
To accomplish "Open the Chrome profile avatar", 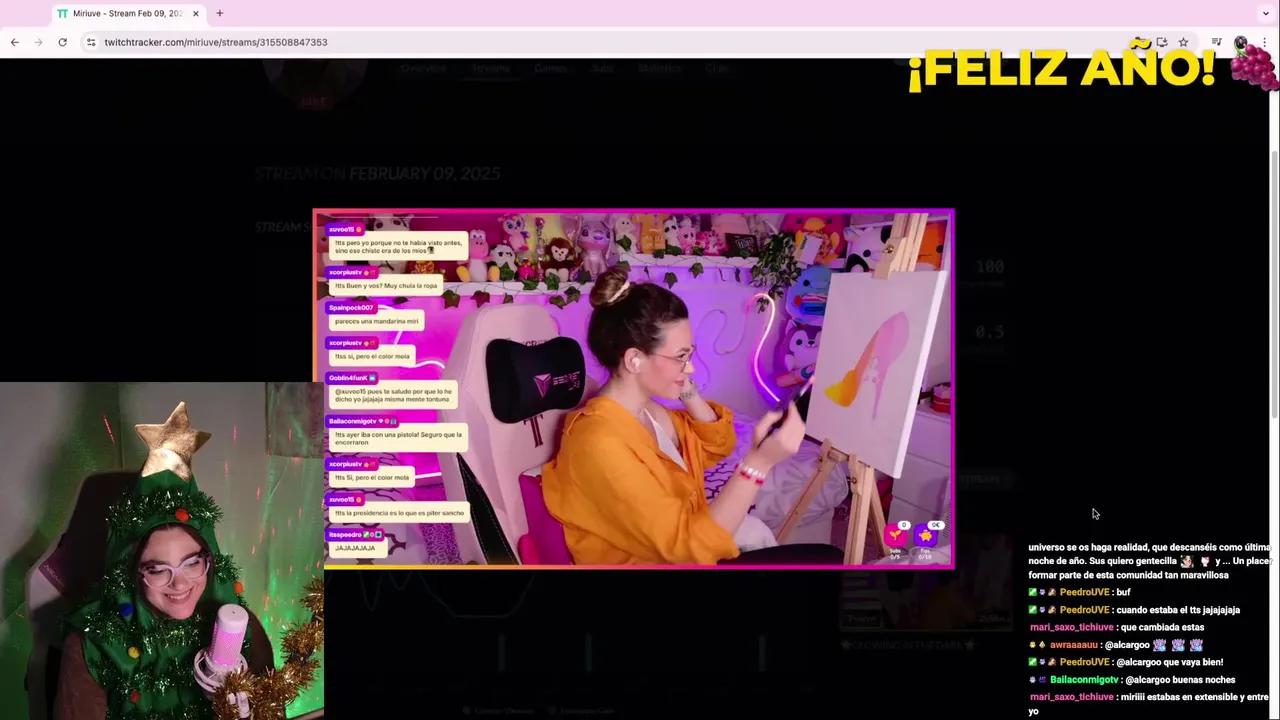I will click(1241, 42).
